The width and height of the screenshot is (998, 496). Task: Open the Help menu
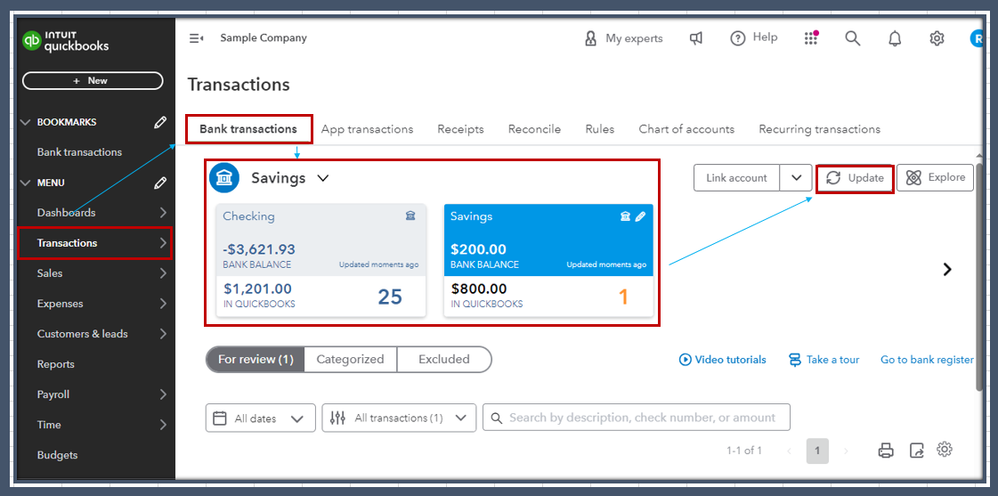coord(754,38)
